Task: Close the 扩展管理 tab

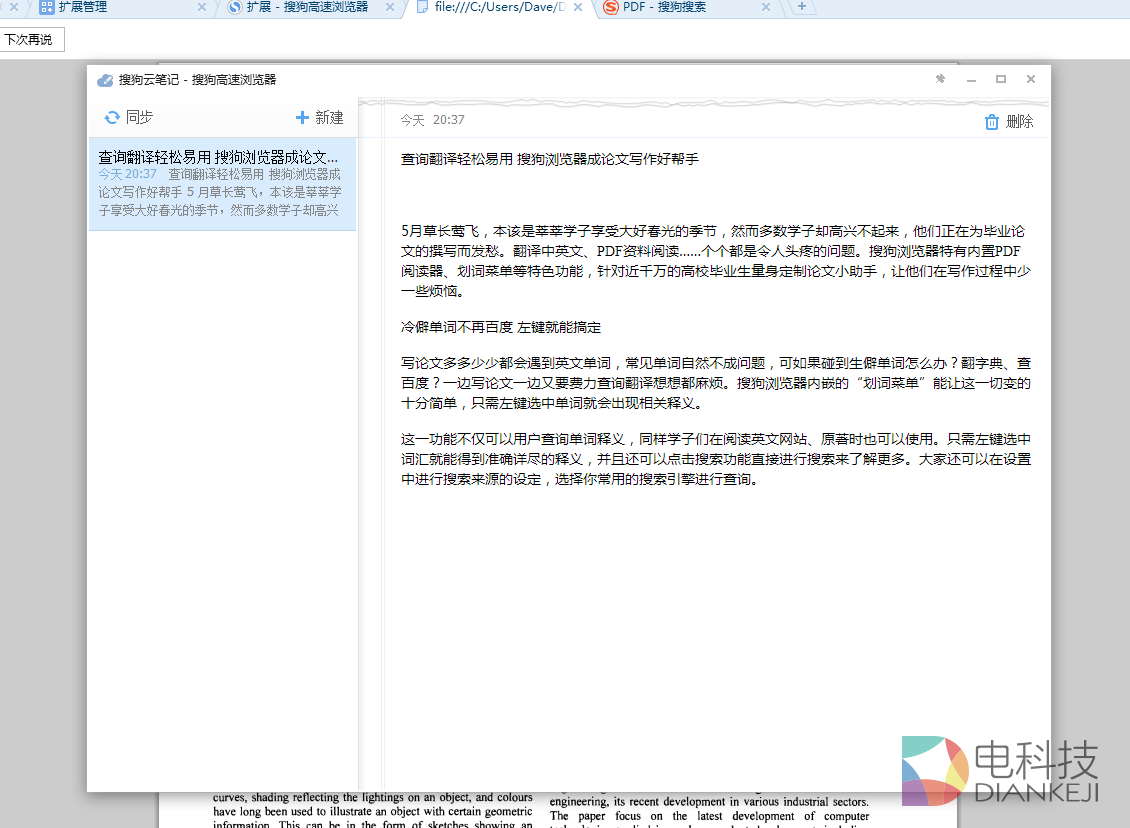Action: click(202, 7)
